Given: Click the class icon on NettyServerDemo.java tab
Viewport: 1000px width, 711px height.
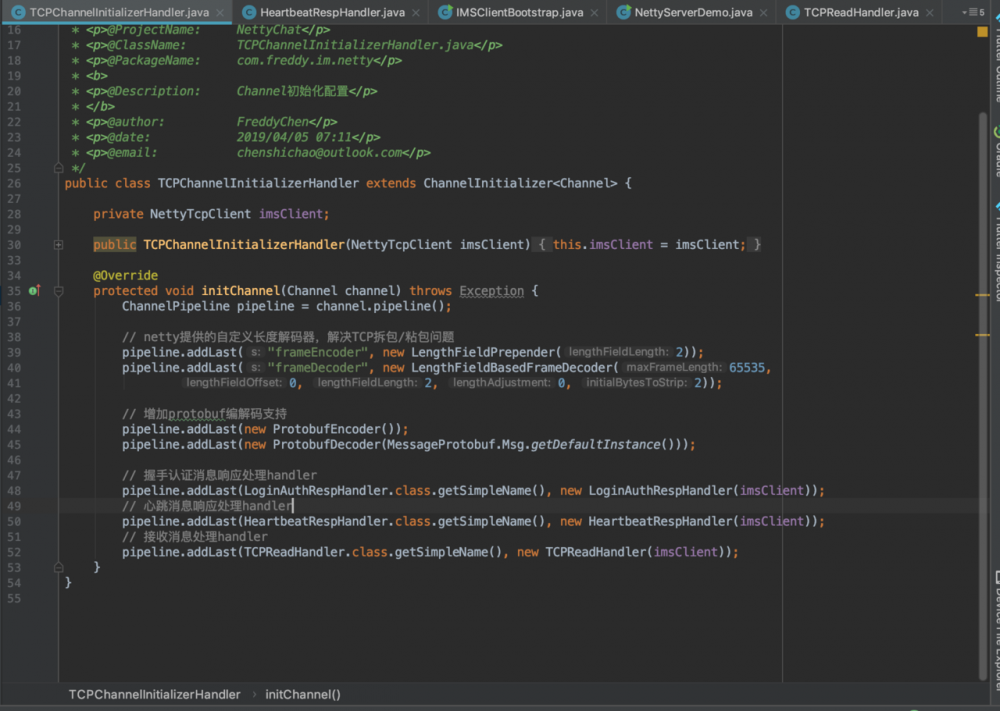Looking at the screenshot, I should (x=625, y=12).
